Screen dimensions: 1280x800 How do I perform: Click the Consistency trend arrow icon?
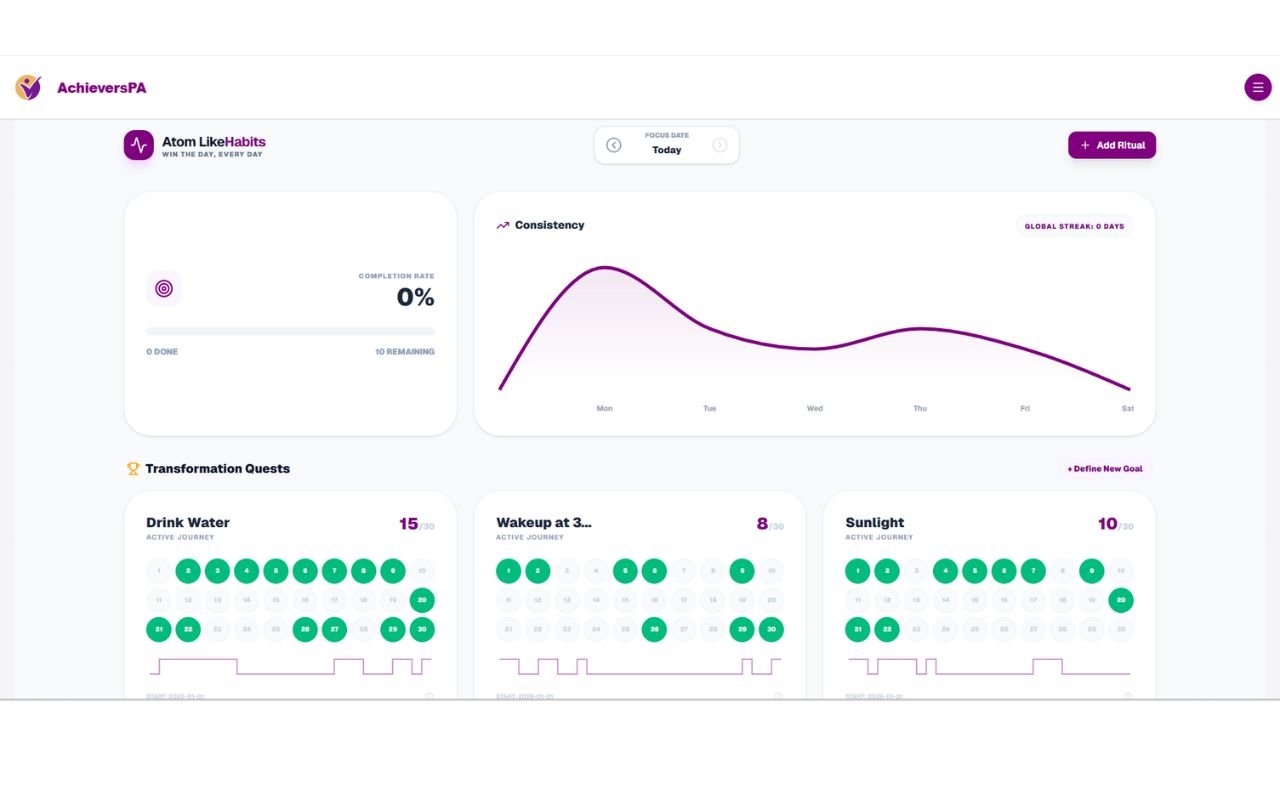[503, 226]
